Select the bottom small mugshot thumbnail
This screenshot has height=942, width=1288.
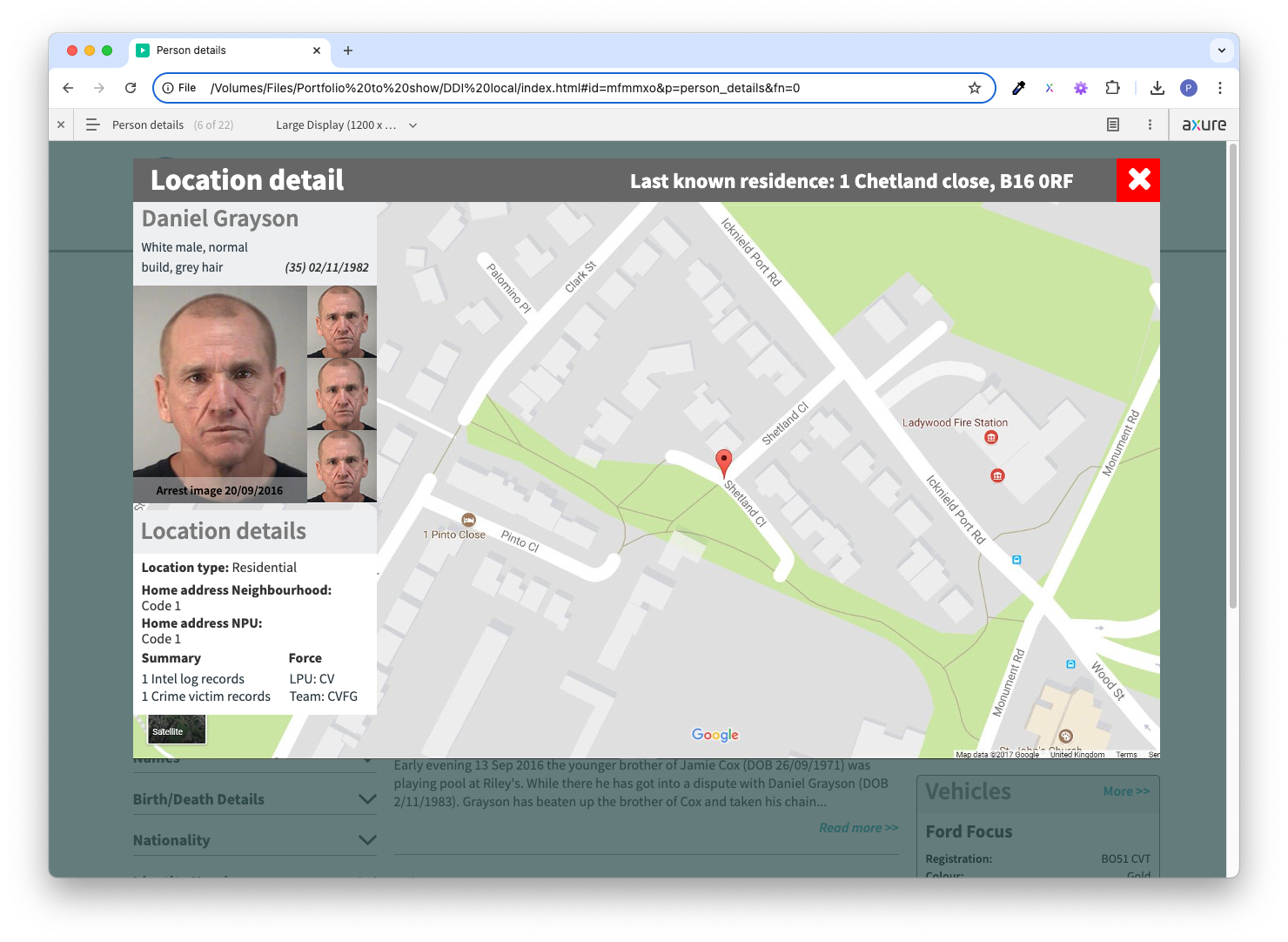pyautogui.click(x=342, y=467)
